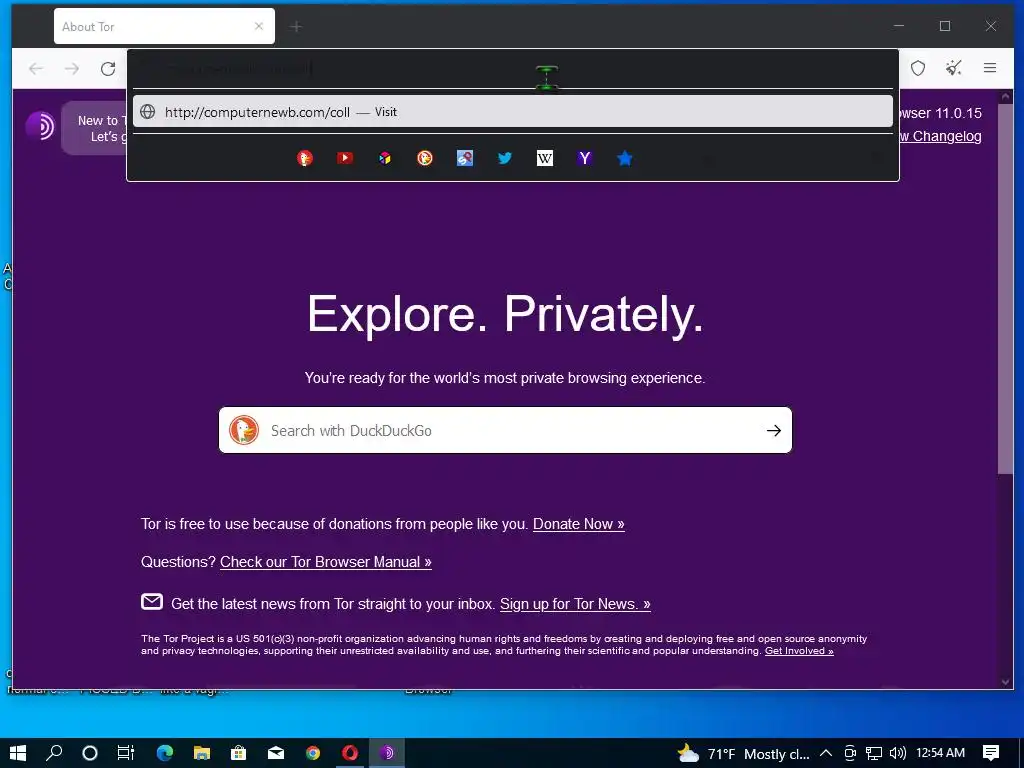Follow the Donate Now link
1024x768 pixels.
(579, 524)
